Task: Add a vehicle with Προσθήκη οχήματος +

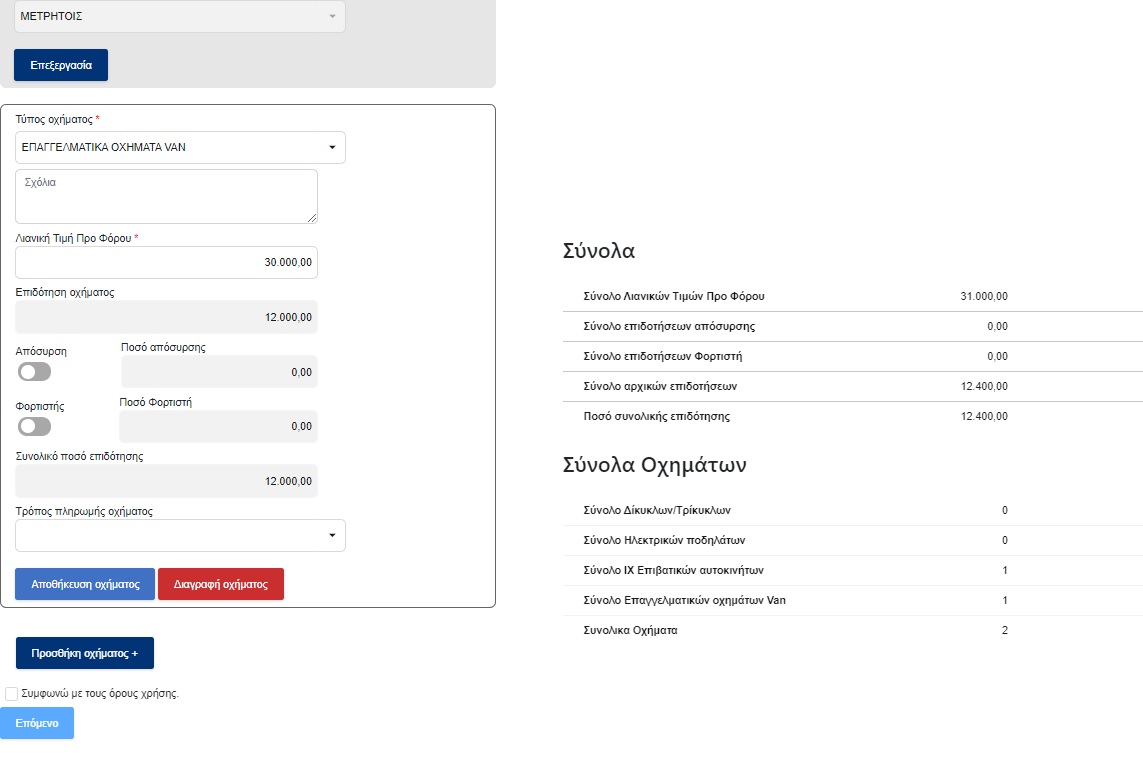Action: [85, 653]
